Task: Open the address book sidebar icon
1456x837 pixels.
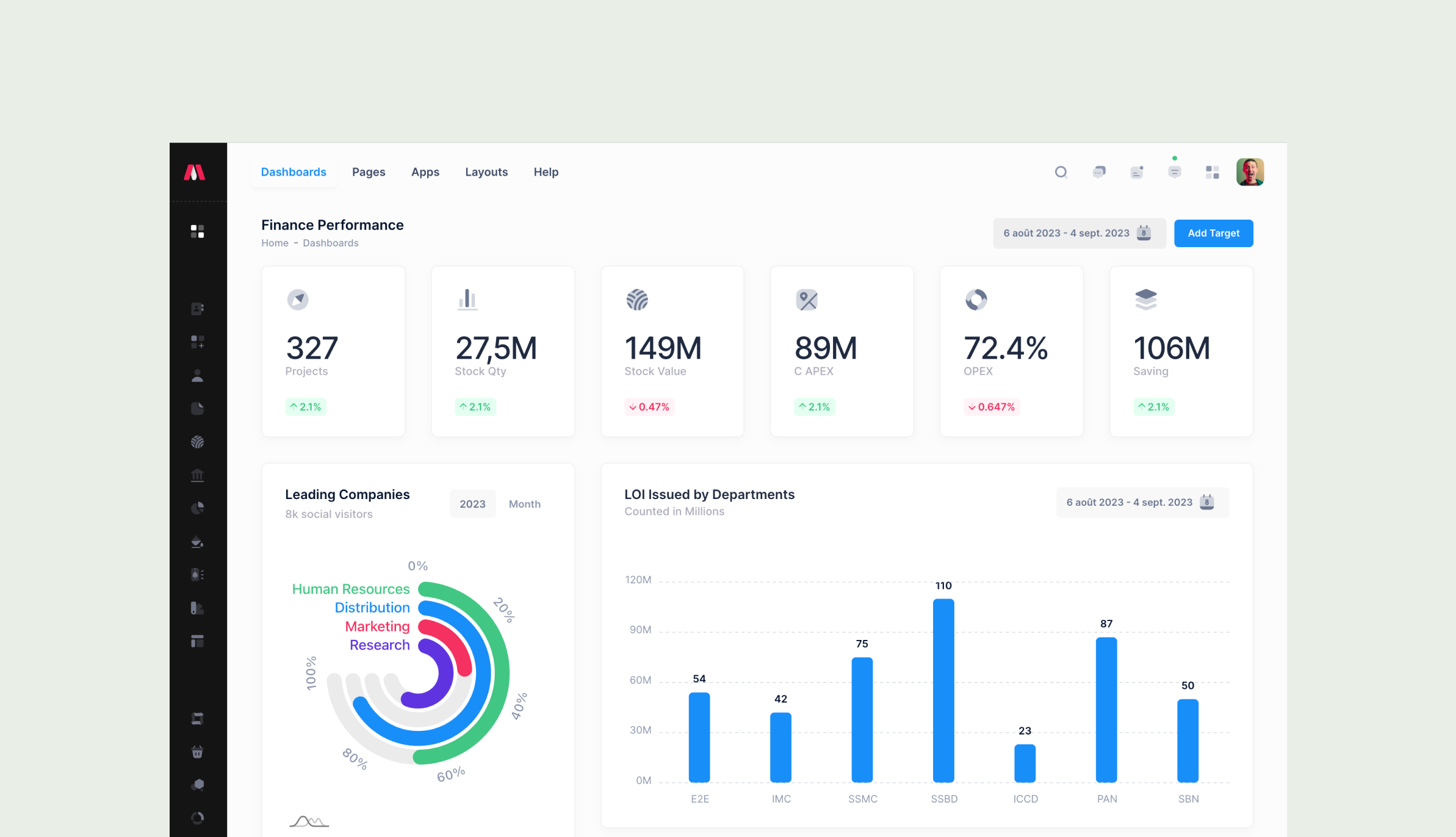Action: [197, 309]
